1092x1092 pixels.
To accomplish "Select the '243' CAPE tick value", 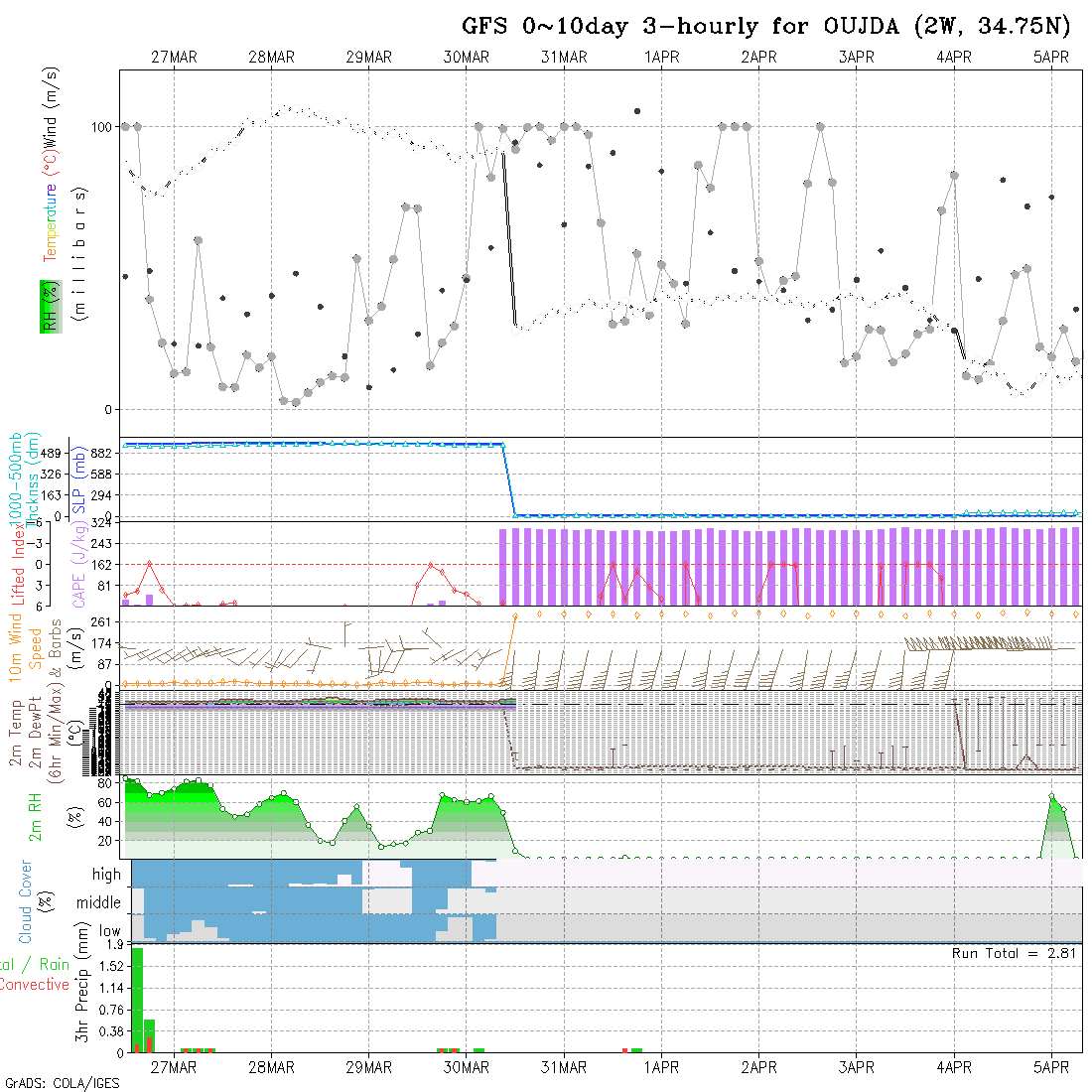I will [x=101, y=543].
